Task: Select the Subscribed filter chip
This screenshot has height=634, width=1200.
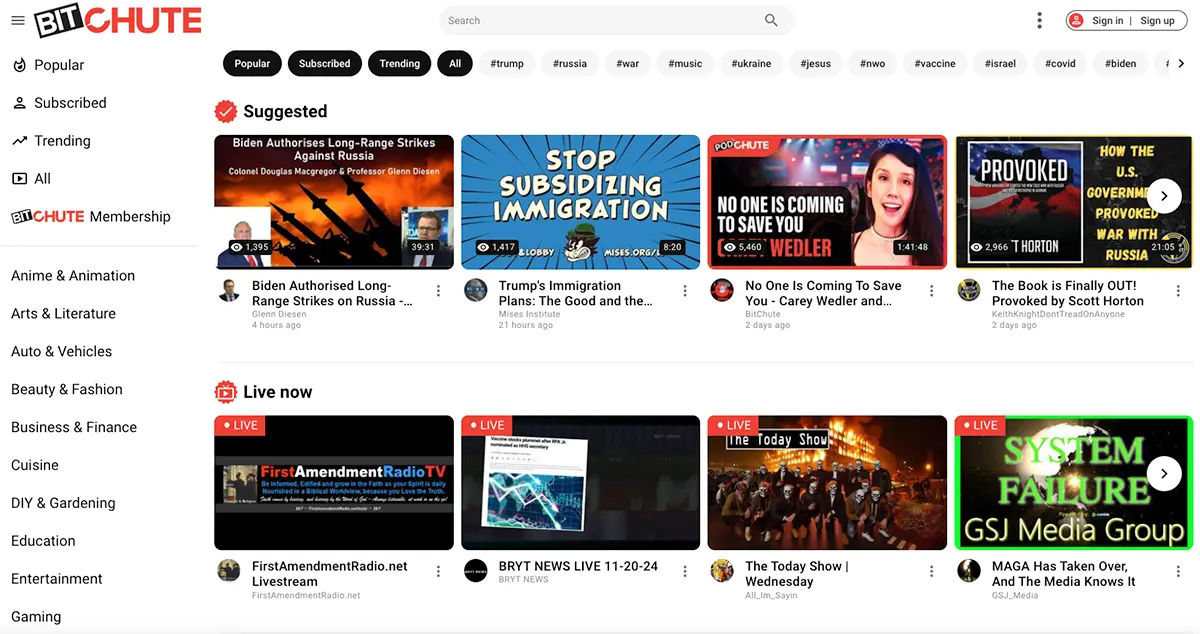Action: 325,63
